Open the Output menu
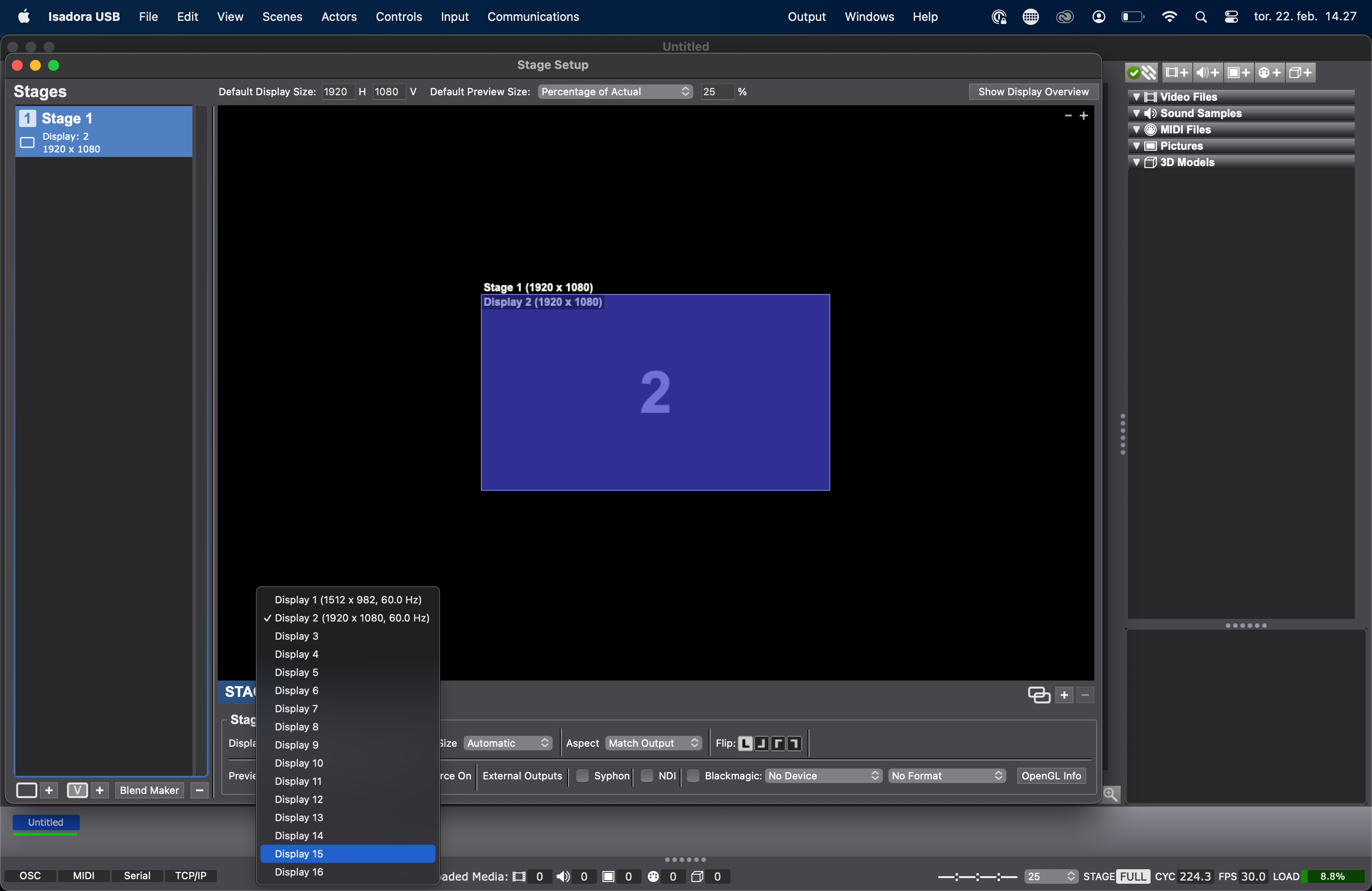This screenshot has height=891, width=1372. (x=807, y=17)
